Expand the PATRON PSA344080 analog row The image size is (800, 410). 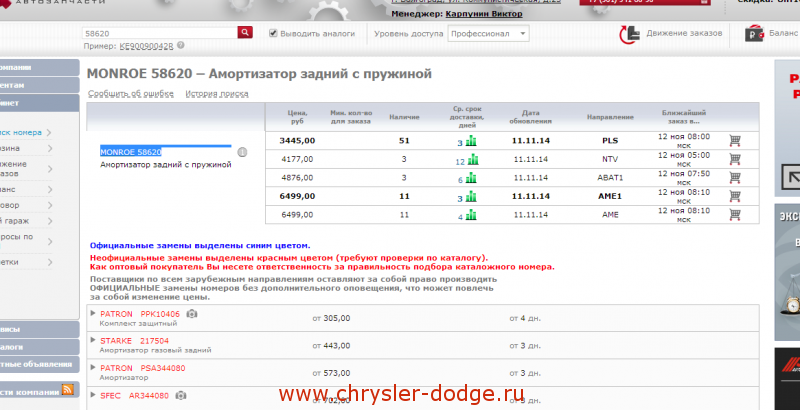point(93,367)
